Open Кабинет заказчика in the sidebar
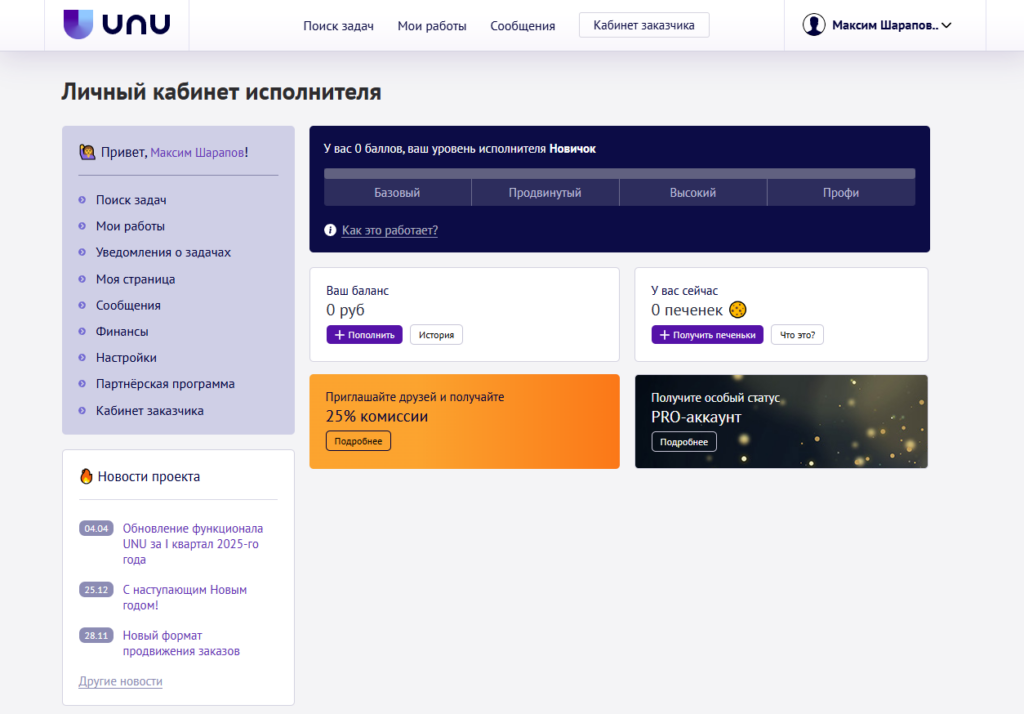The image size is (1024, 714). 150,410
